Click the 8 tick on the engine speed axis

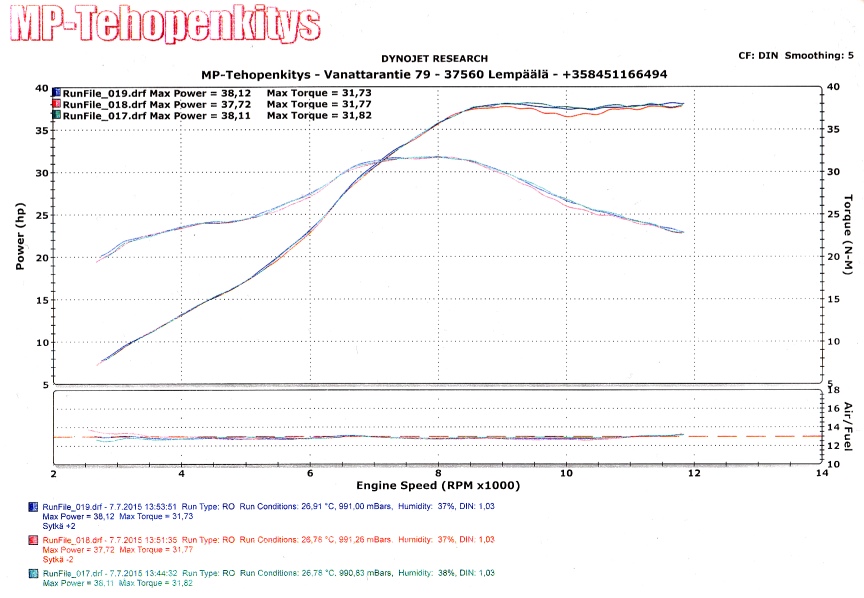(437, 473)
